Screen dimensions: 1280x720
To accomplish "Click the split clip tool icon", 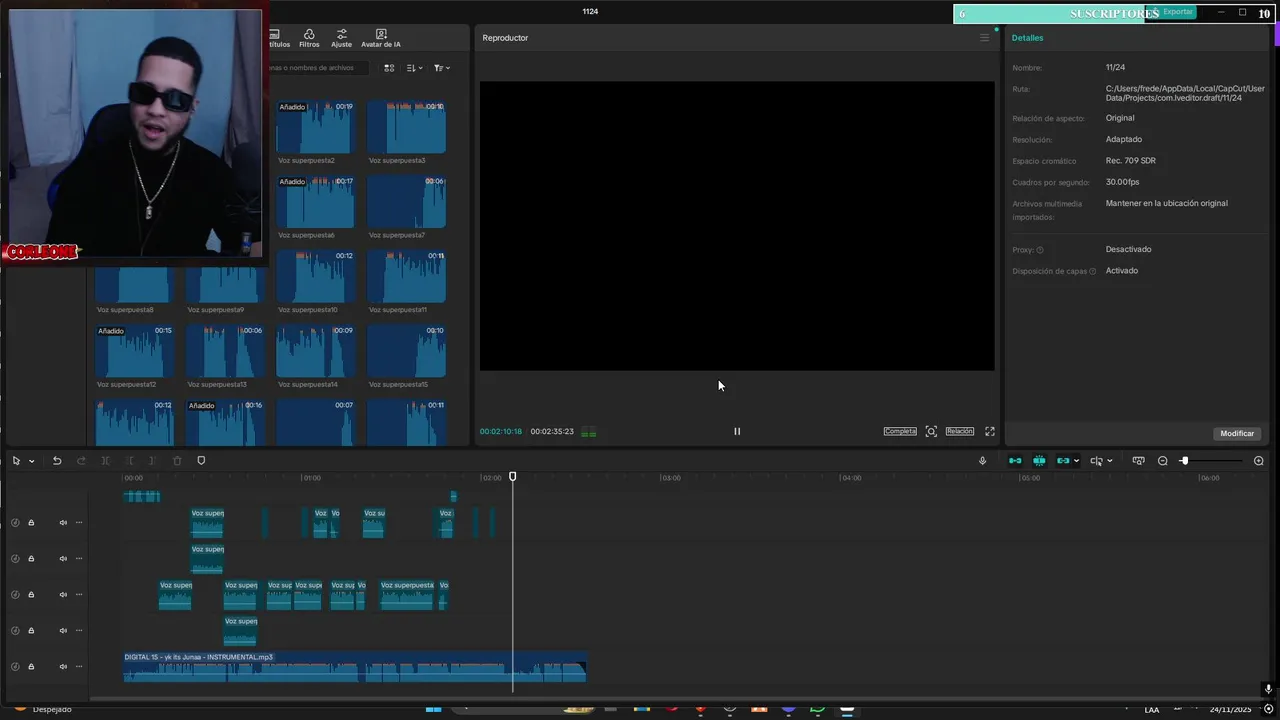I will pyautogui.click(x=105, y=461).
